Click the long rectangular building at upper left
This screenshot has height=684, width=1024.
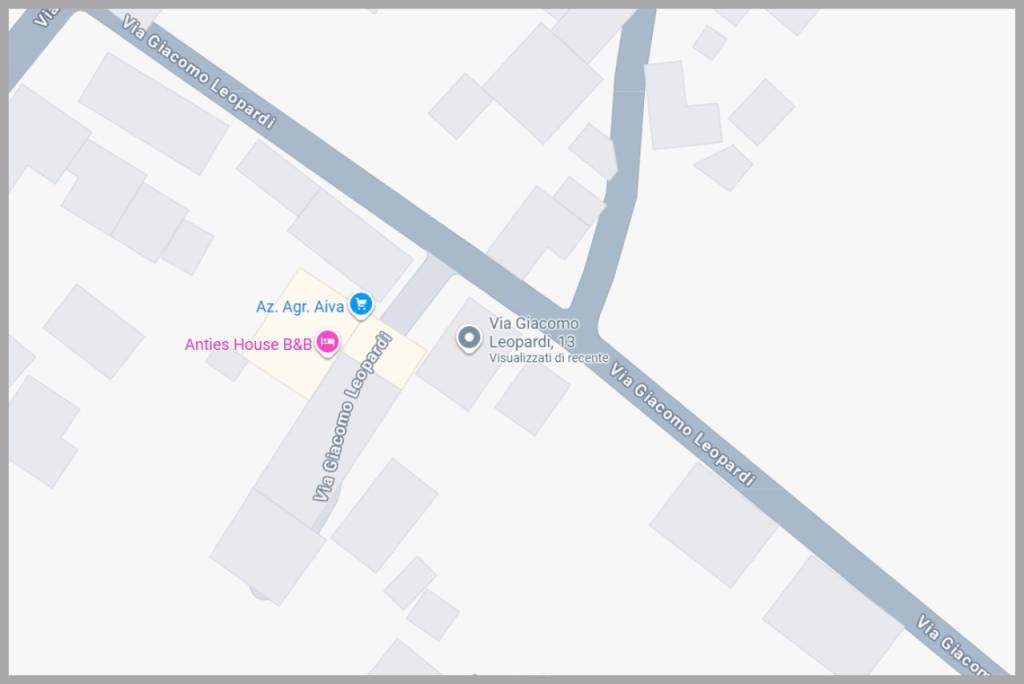coord(153,114)
